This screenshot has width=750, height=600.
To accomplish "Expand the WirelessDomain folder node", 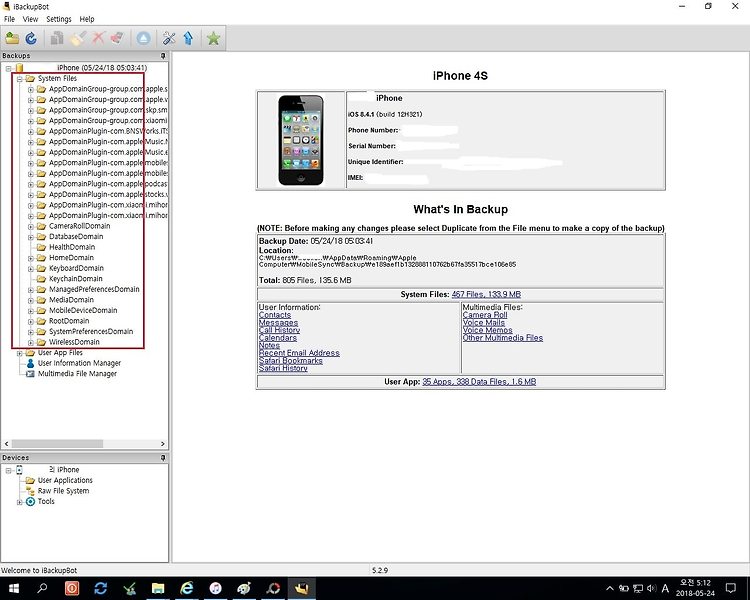I will tap(31, 343).
